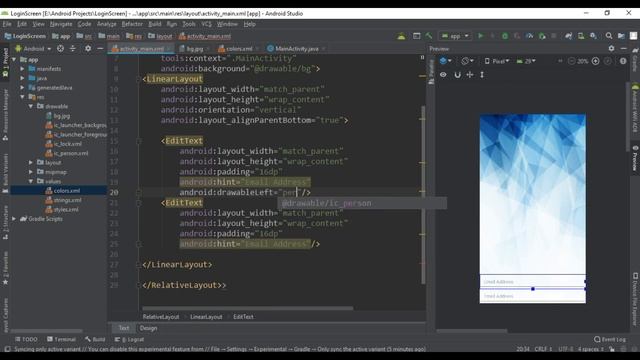Open Event Log in status bar
Viewport: 640px width, 360px height.
(x=610, y=339)
